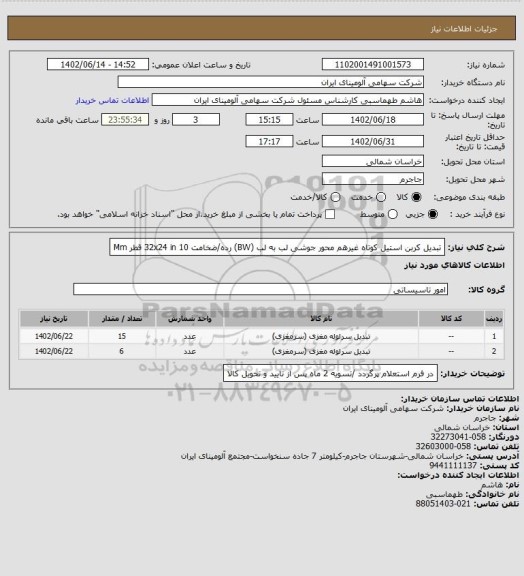The height and width of the screenshot is (576, 524).
Task: Click the buyer organization name field
Action: pos(270,82)
